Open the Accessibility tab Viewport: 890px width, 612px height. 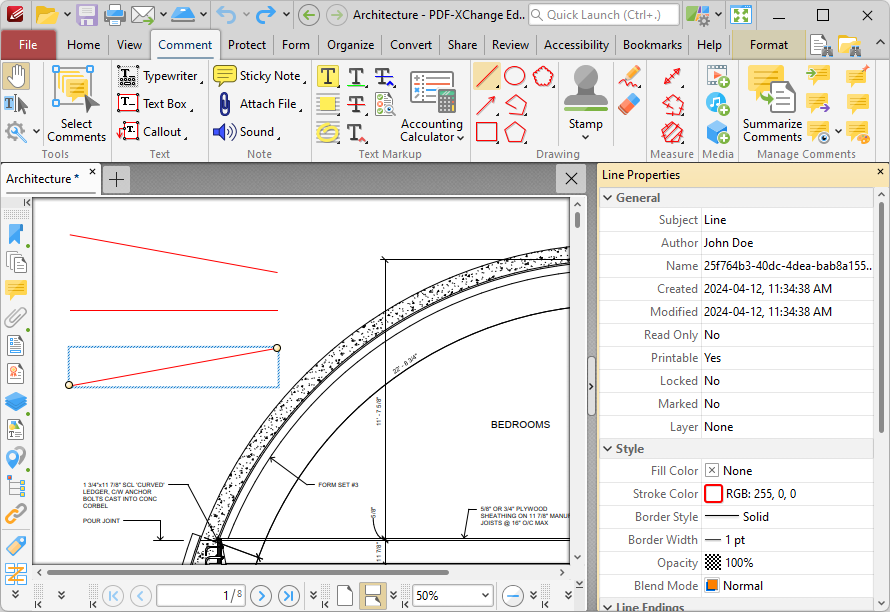[576, 45]
